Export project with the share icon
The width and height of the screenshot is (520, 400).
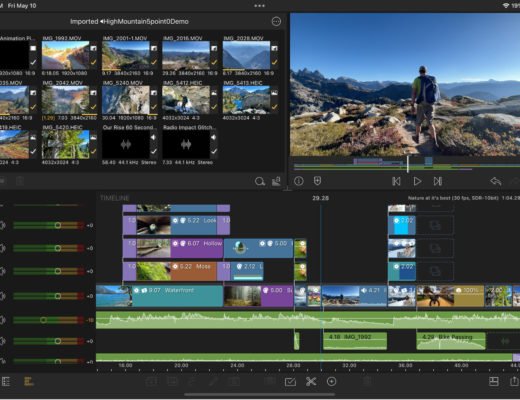click(x=515, y=381)
